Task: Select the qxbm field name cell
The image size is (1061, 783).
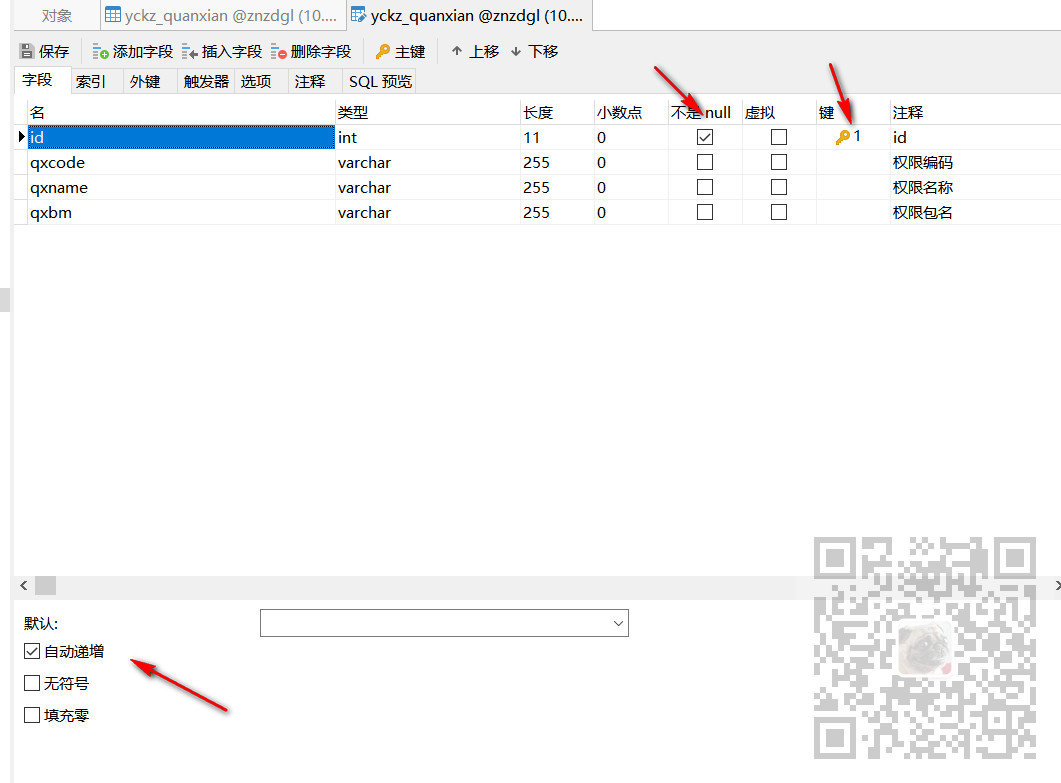Action: pyautogui.click(x=181, y=212)
